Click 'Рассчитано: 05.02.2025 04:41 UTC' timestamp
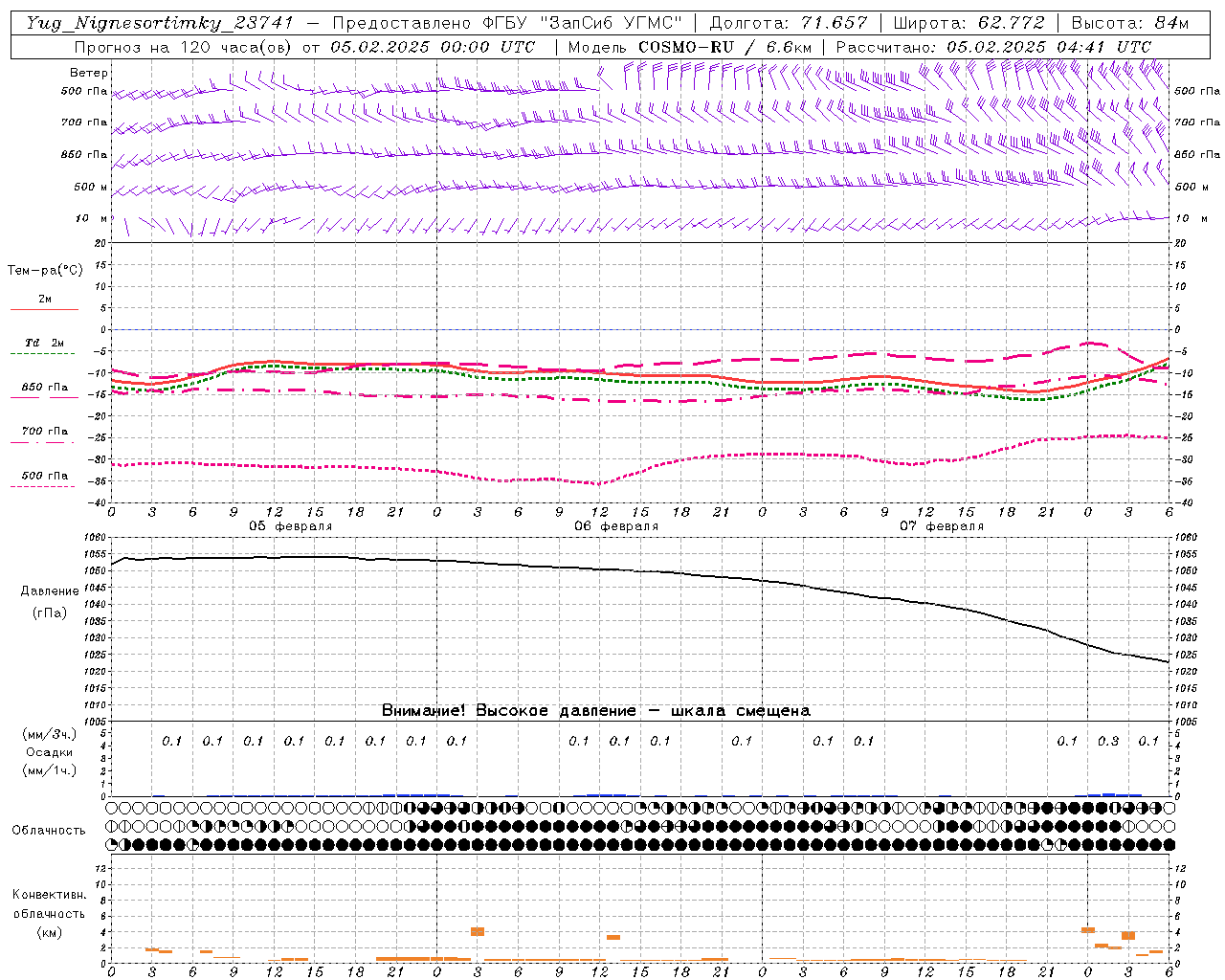Image resolution: width=1225 pixels, height=980 pixels. click(993, 47)
